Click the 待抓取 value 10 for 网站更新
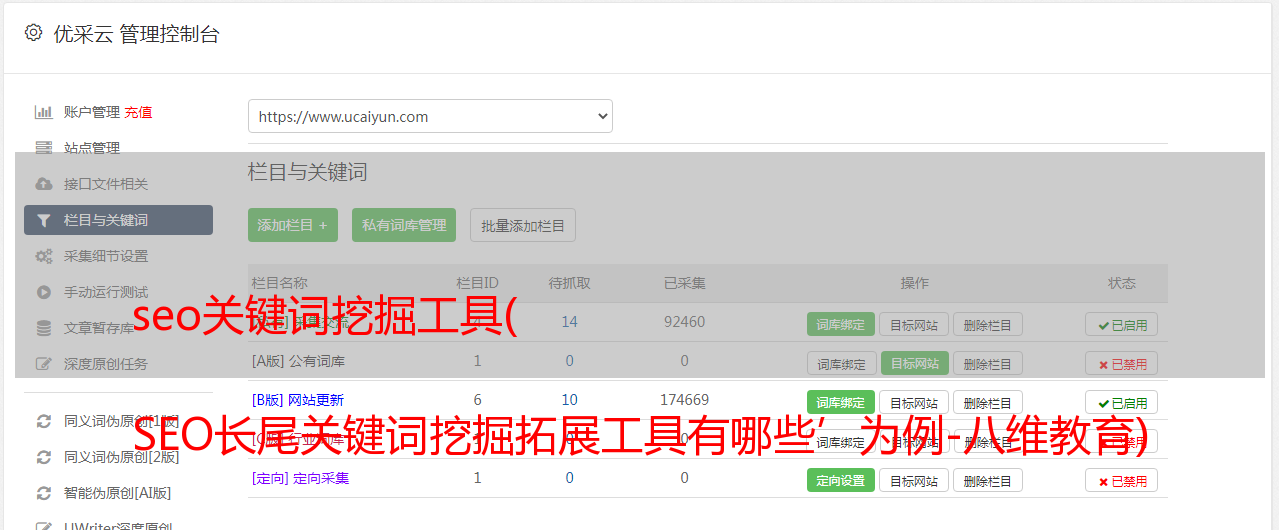 569,400
